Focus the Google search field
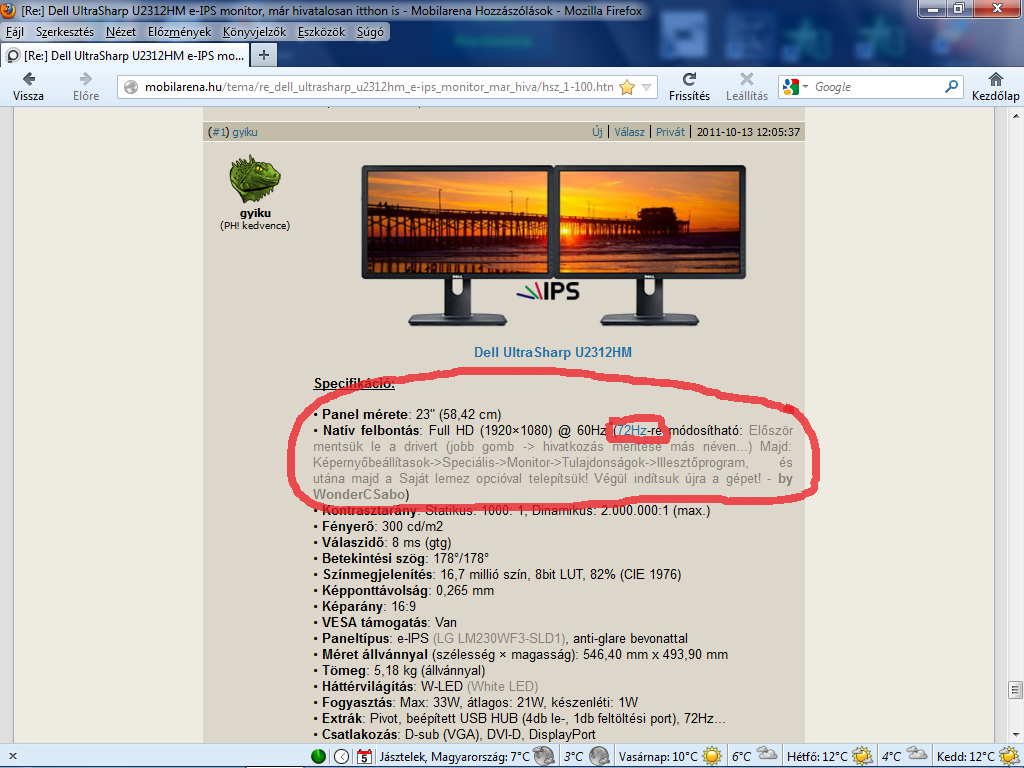This screenshot has height=768, width=1024. [x=877, y=87]
